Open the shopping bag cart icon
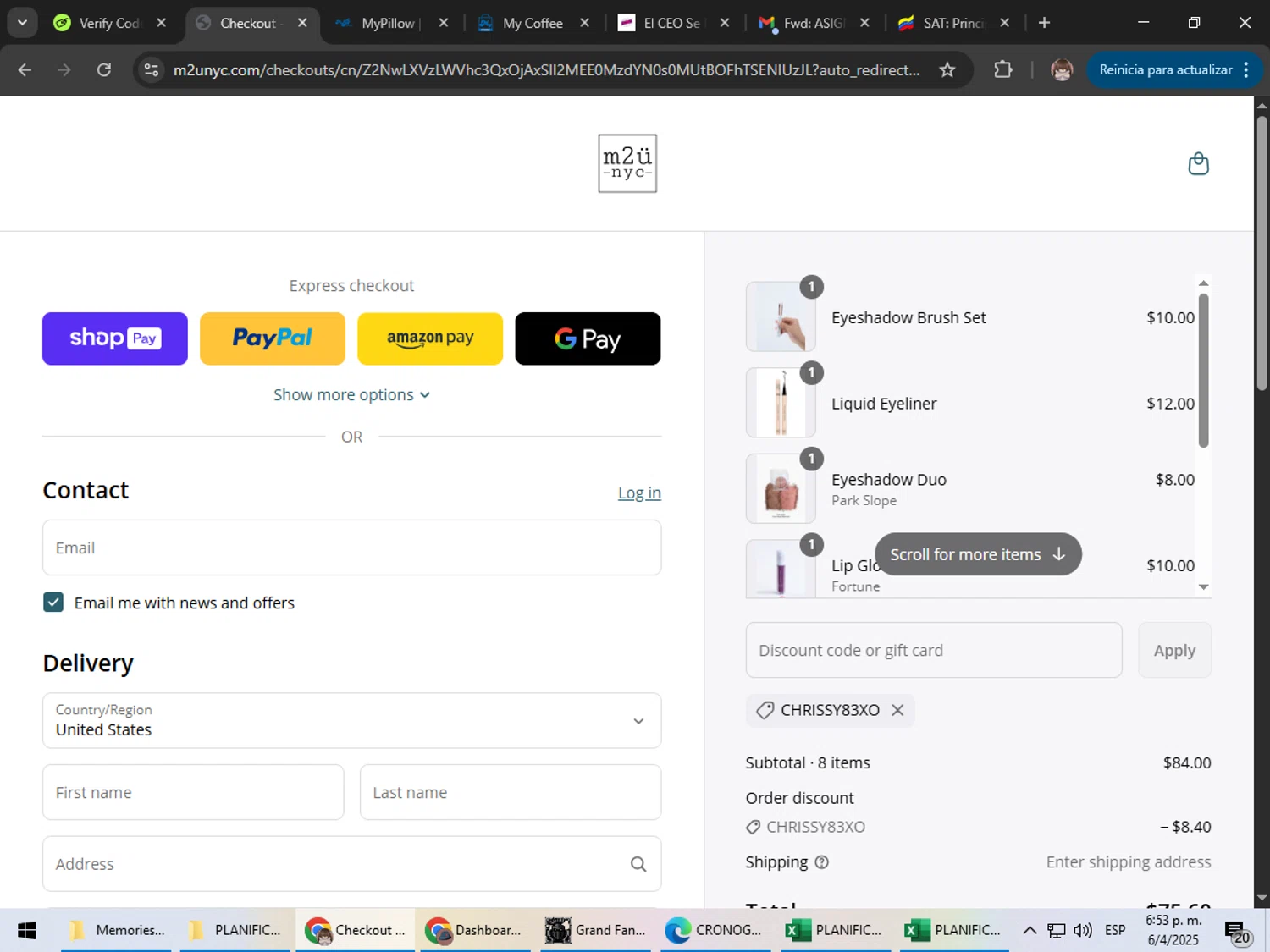The width and height of the screenshot is (1270, 952). (x=1198, y=163)
